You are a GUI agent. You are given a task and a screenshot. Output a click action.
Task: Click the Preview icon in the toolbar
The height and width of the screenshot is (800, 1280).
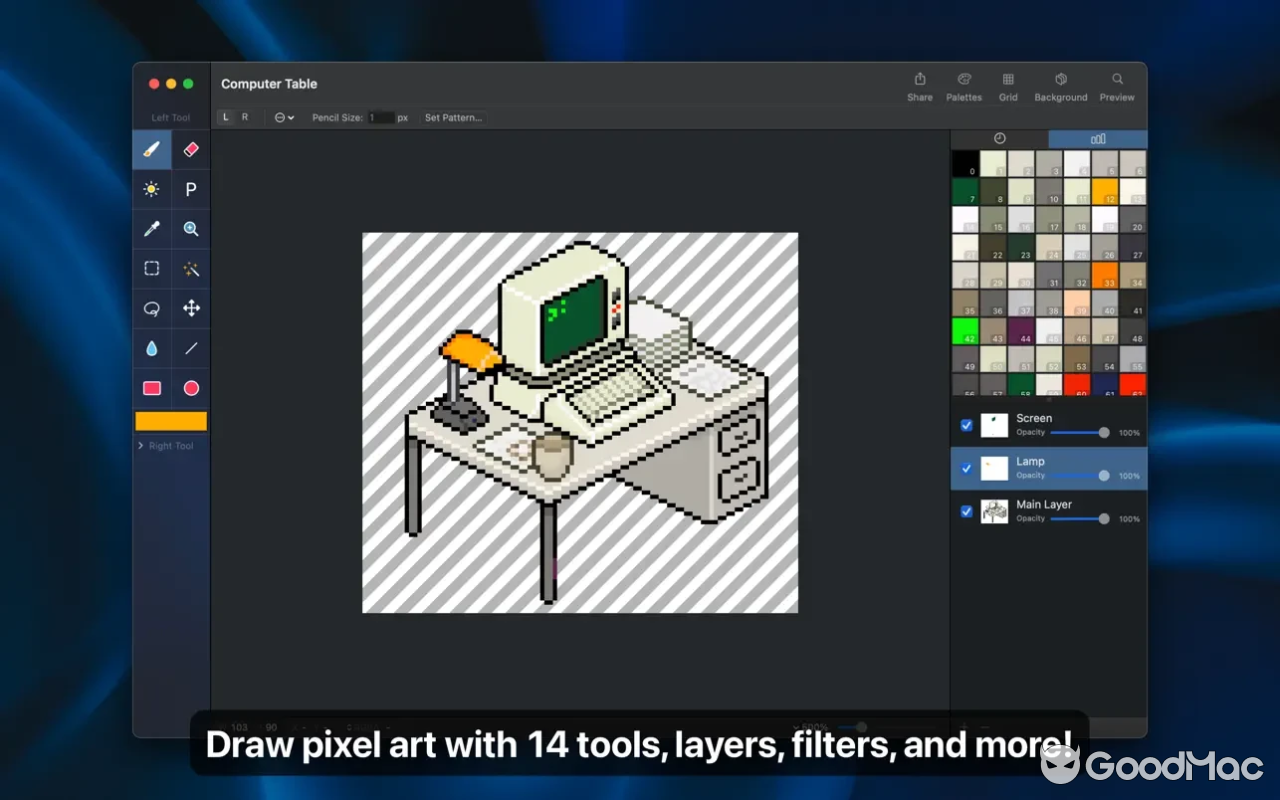[1117, 85]
